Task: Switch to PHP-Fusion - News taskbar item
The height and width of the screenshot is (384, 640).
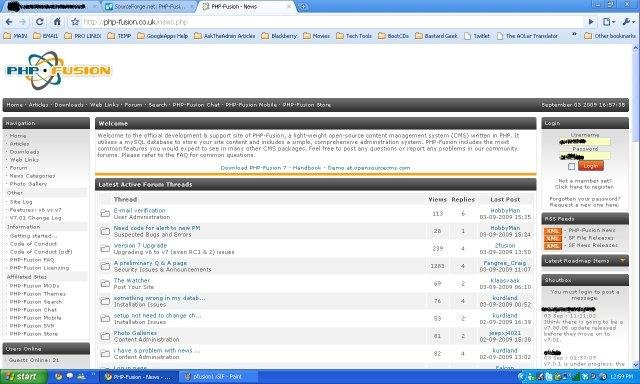Action: pyautogui.click(x=139, y=377)
